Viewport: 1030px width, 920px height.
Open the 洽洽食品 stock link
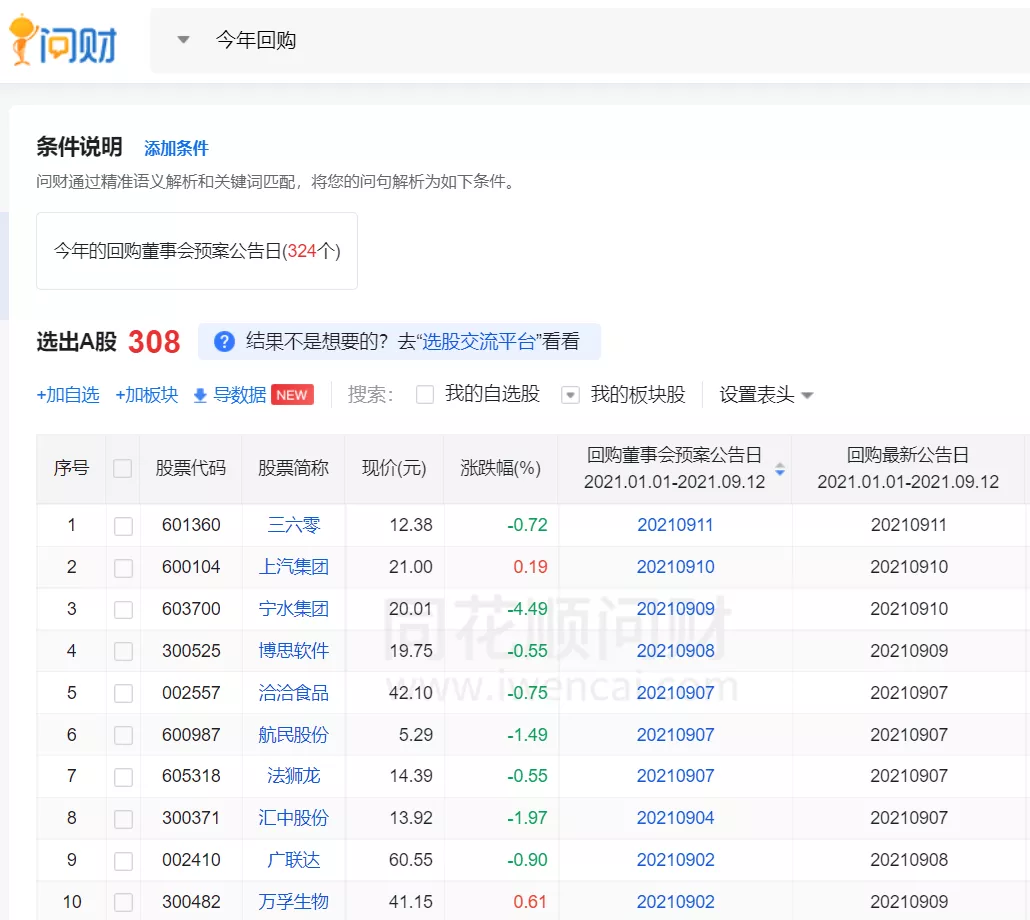tap(294, 693)
